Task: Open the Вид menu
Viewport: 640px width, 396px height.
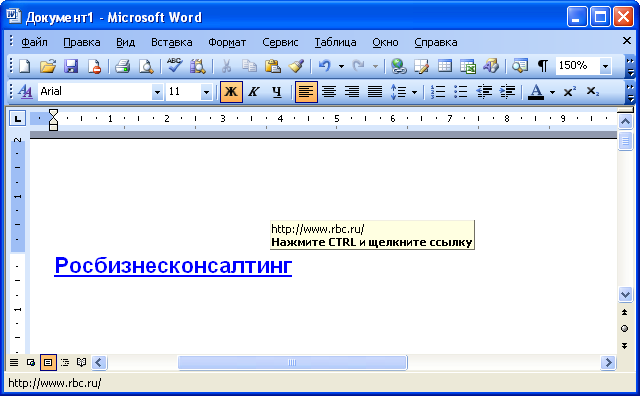Action: tap(125, 42)
